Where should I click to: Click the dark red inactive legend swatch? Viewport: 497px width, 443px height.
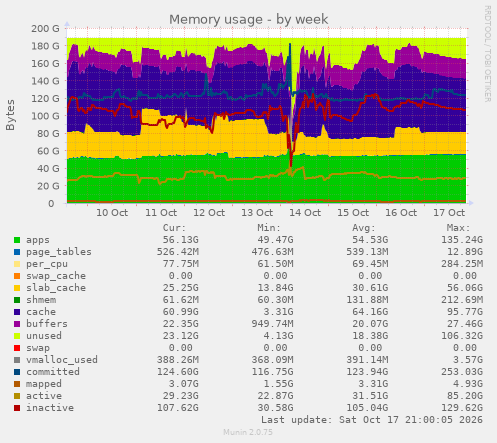coord(17,408)
